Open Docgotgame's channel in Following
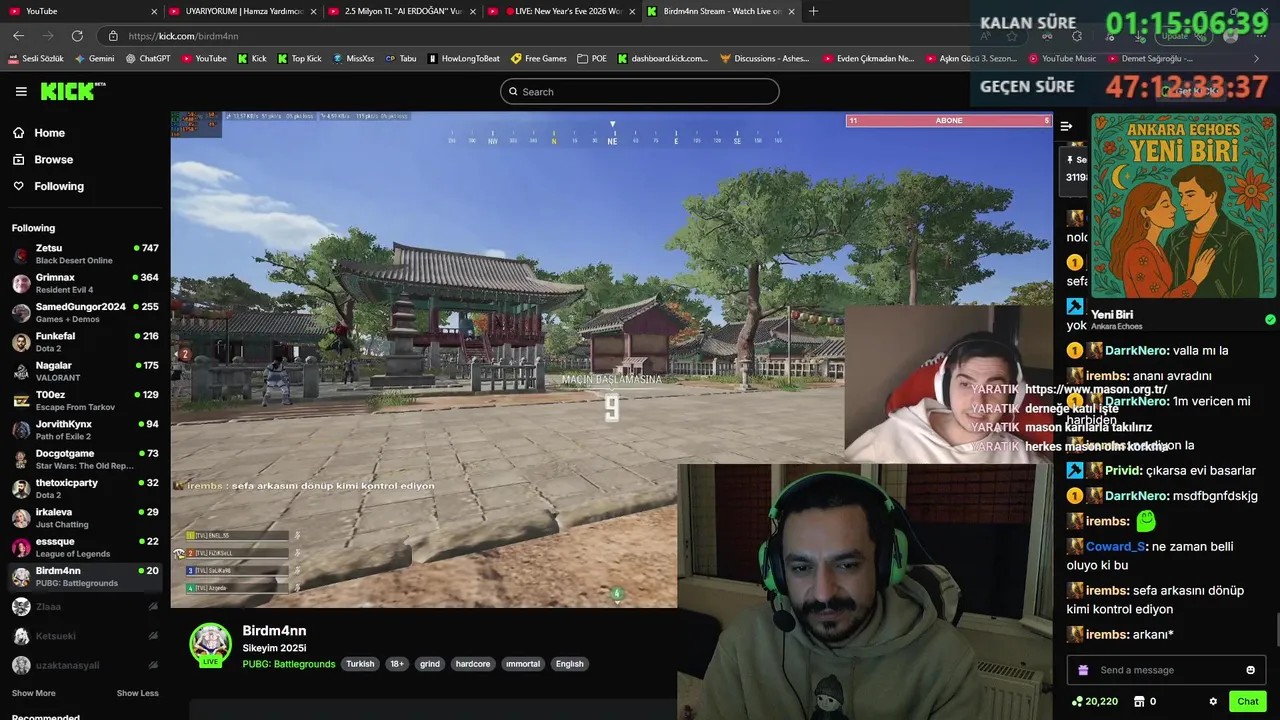 click(85, 459)
